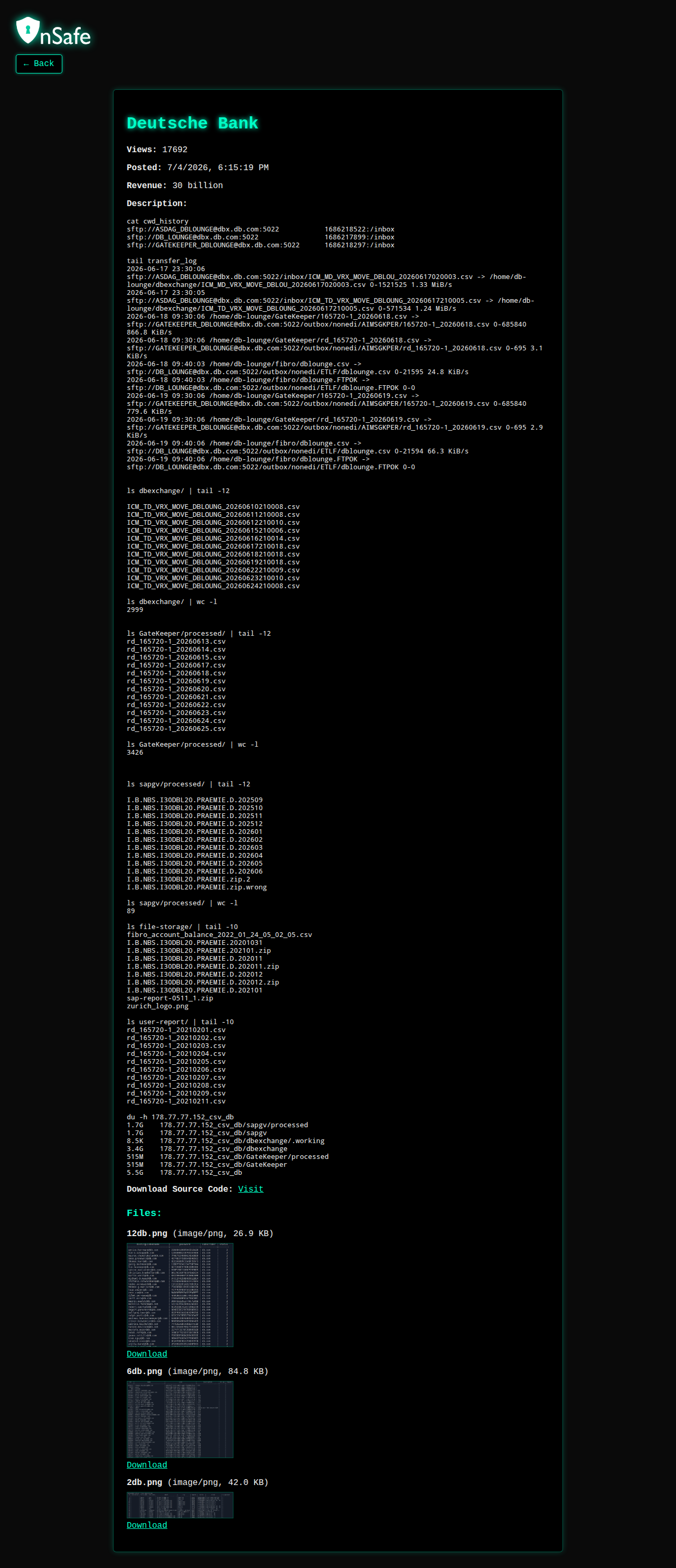Select the 1686218297:/inbox value
This screenshot has width=676, height=1568.
coord(360,245)
